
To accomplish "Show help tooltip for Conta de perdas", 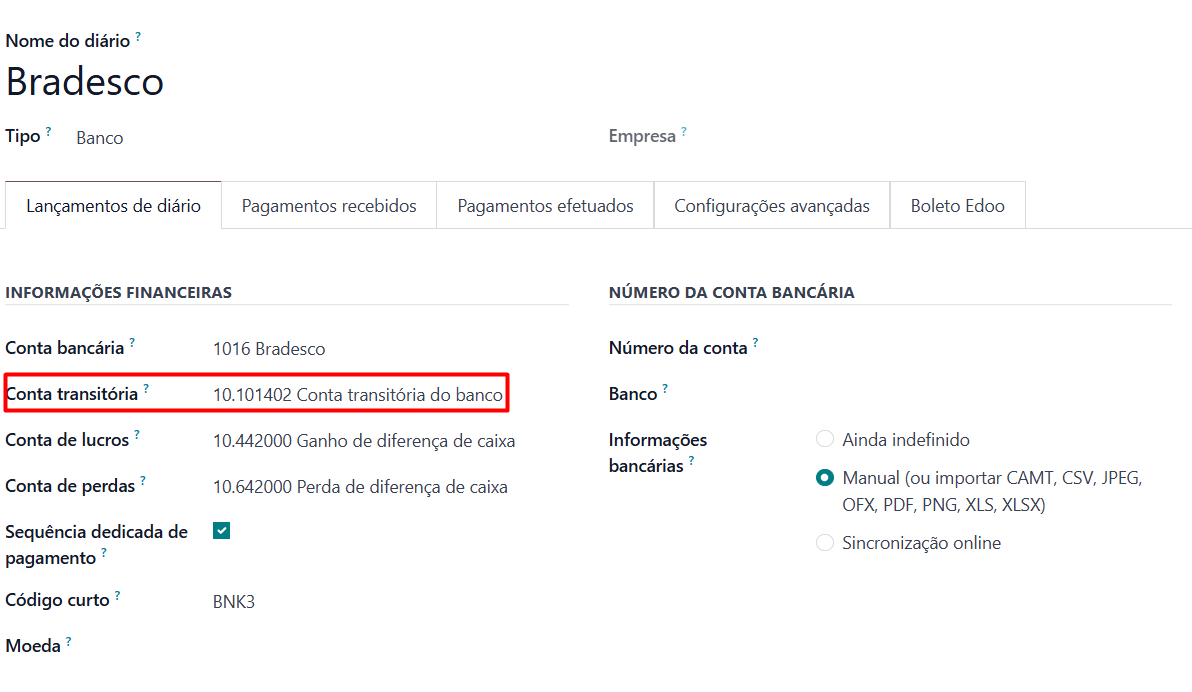I will (142, 481).
